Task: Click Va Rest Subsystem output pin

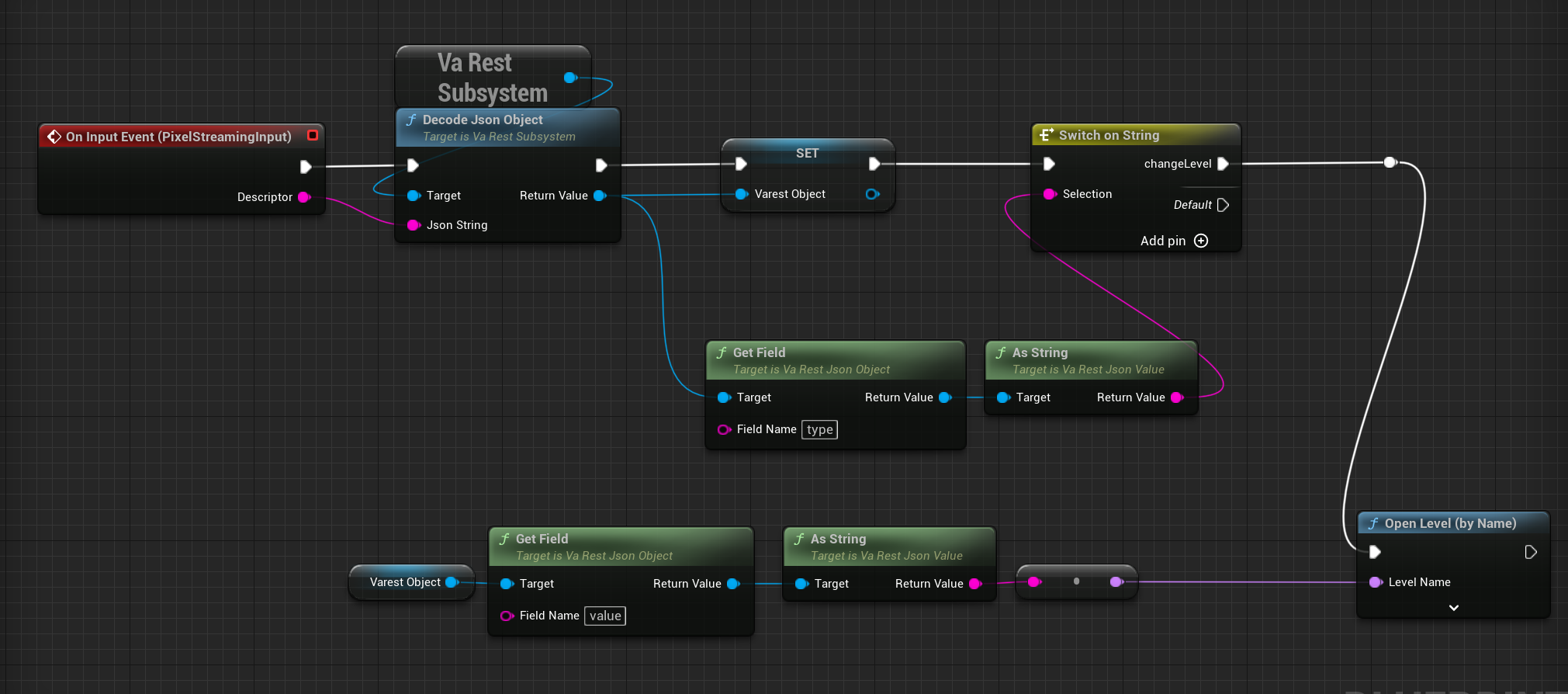Action: click(570, 78)
